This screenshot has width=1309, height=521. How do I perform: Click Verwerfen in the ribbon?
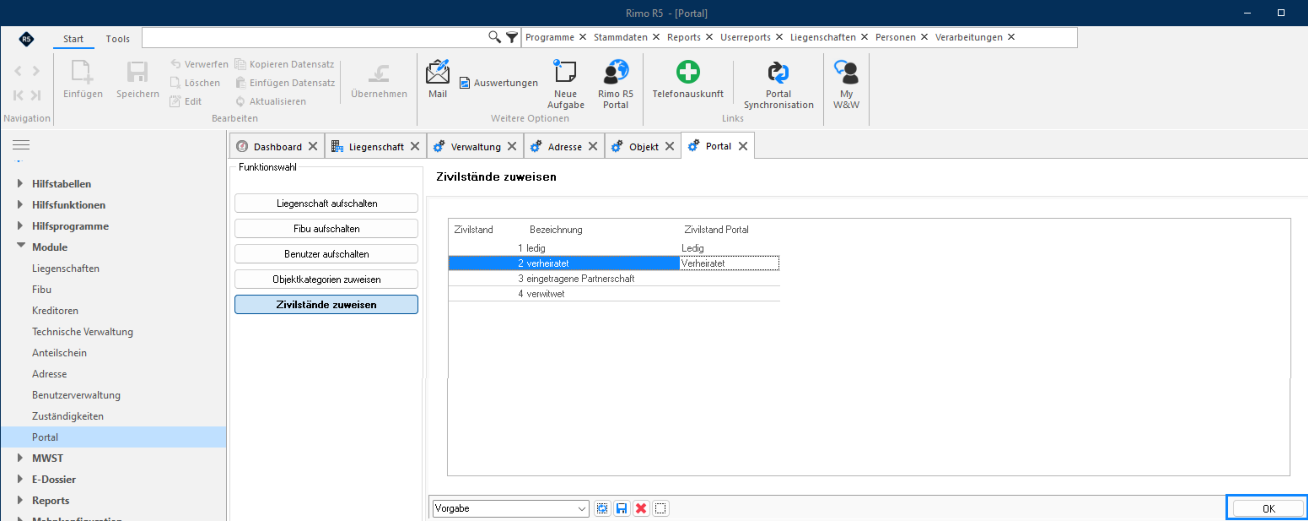click(199, 64)
